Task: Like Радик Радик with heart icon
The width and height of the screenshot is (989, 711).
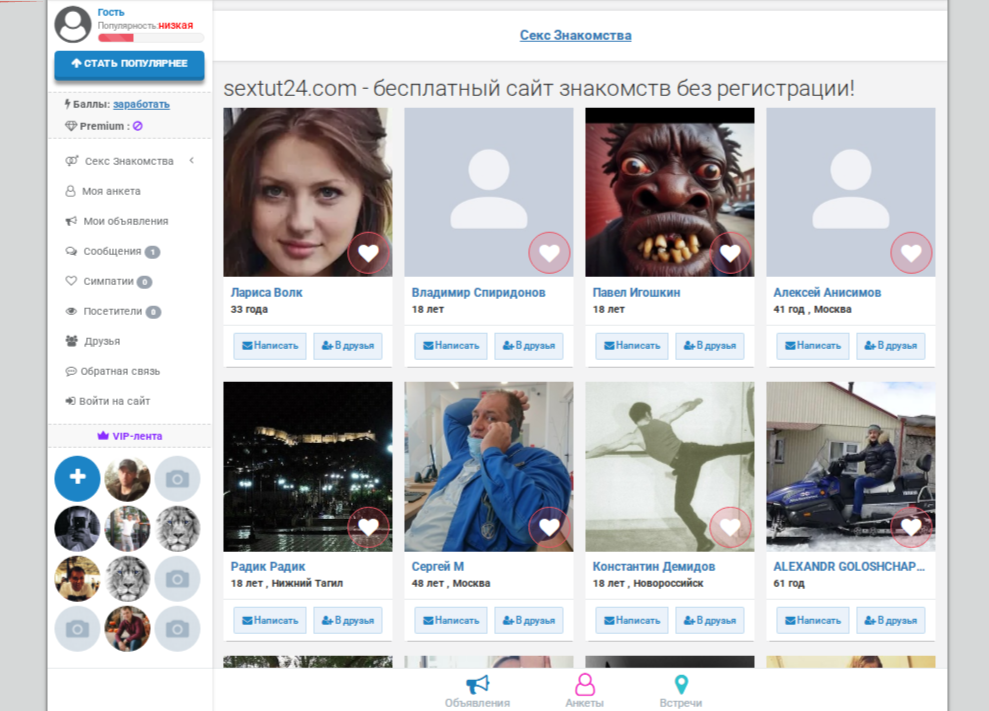Action: tap(368, 527)
